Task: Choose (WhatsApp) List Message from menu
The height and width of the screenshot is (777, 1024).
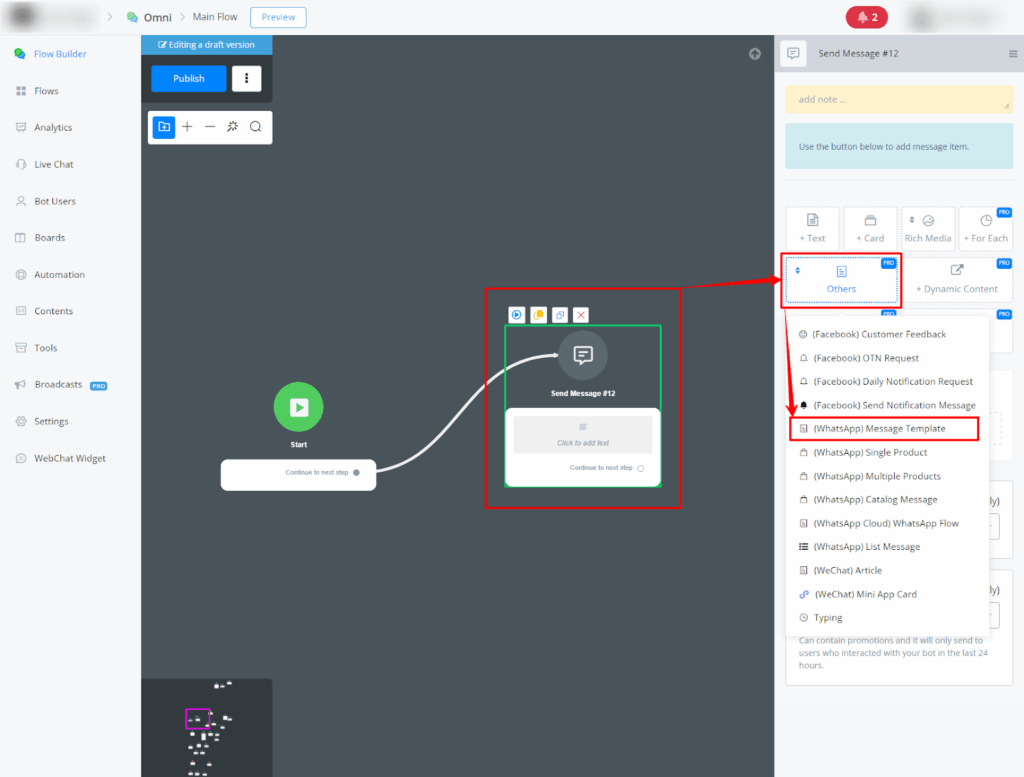Action: click(866, 547)
